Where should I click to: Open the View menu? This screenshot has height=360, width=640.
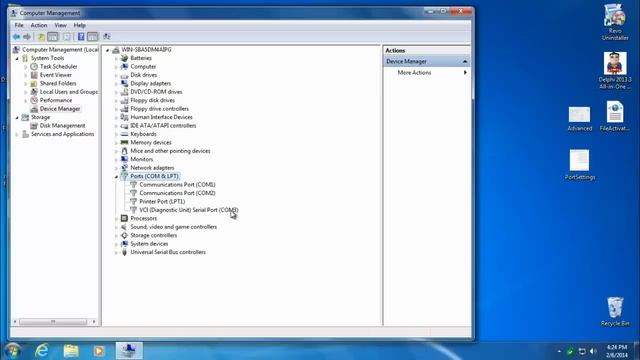60,25
